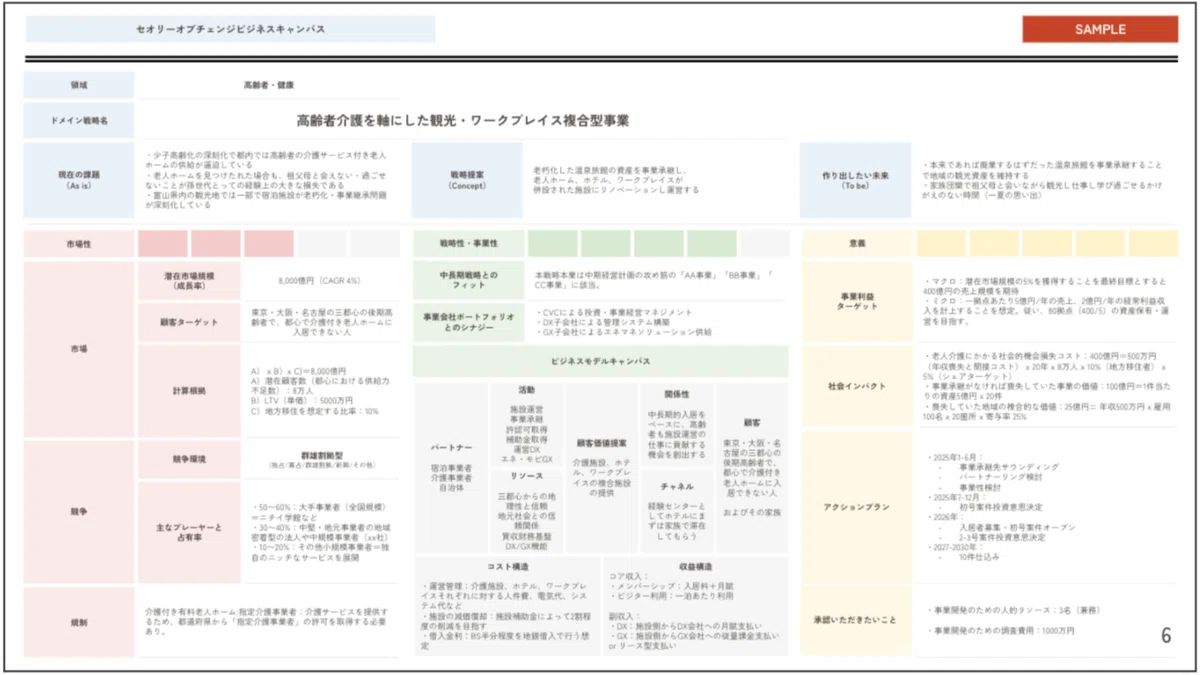The image size is (1200, 675).
Task: Click the 事業承継先サウンディング line
Action: pos(1009,467)
